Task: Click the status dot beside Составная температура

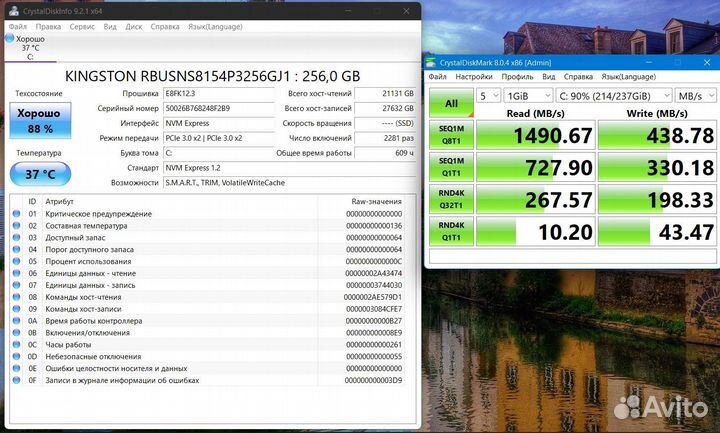Action: click(x=15, y=226)
